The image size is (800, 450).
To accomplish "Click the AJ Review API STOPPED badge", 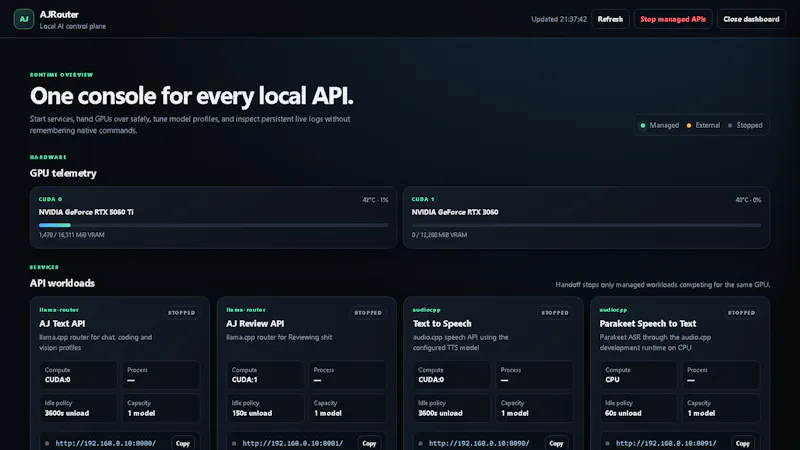I will pyautogui.click(x=368, y=313).
